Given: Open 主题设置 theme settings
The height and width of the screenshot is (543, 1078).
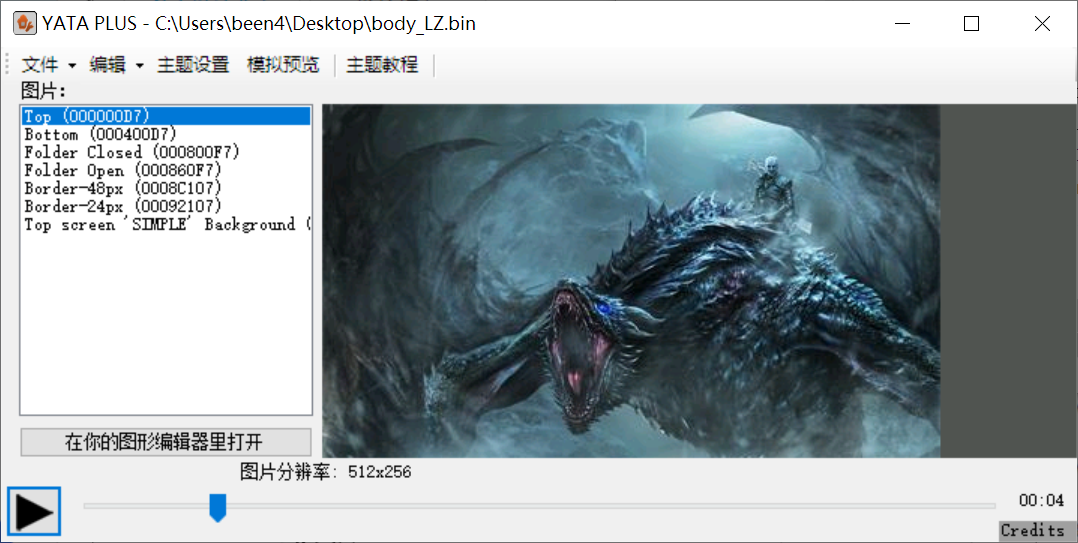Looking at the screenshot, I should (193, 65).
